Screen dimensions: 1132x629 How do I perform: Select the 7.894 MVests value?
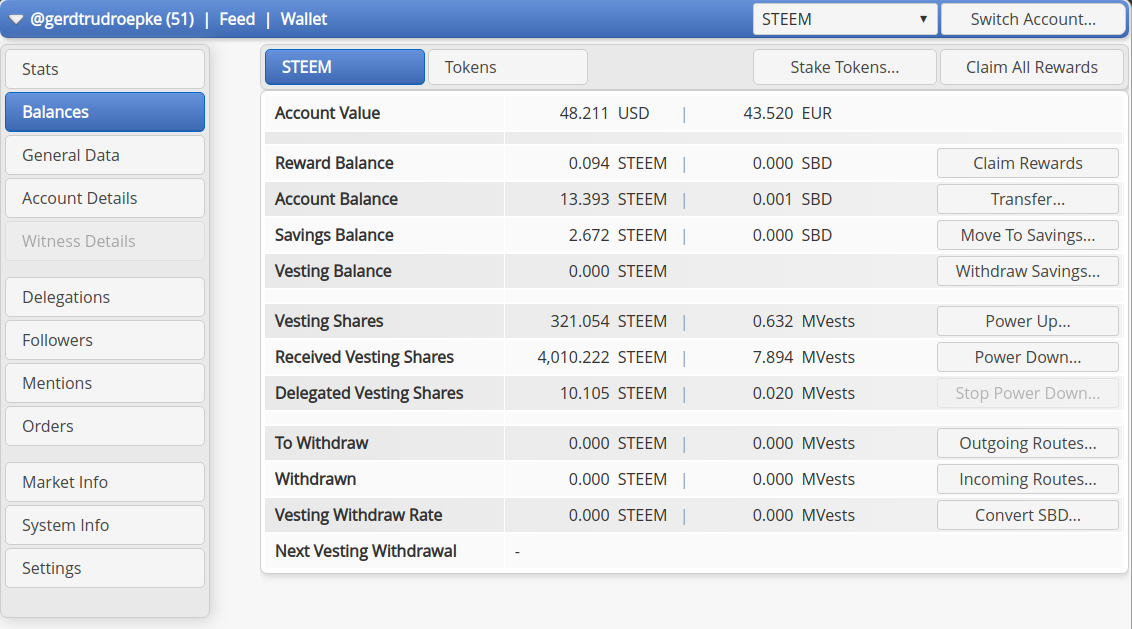(x=804, y=357)
